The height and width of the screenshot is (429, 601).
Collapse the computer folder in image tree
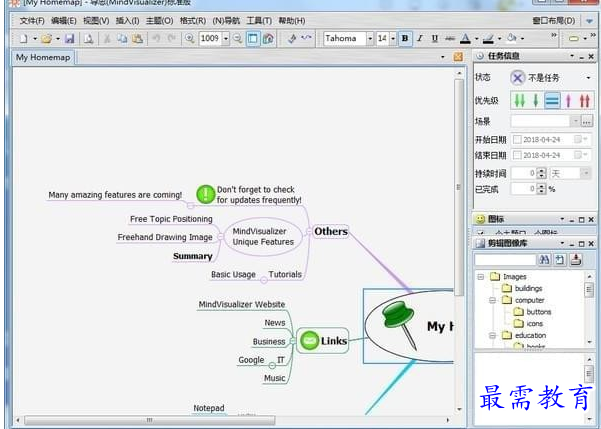pos(493,300)
